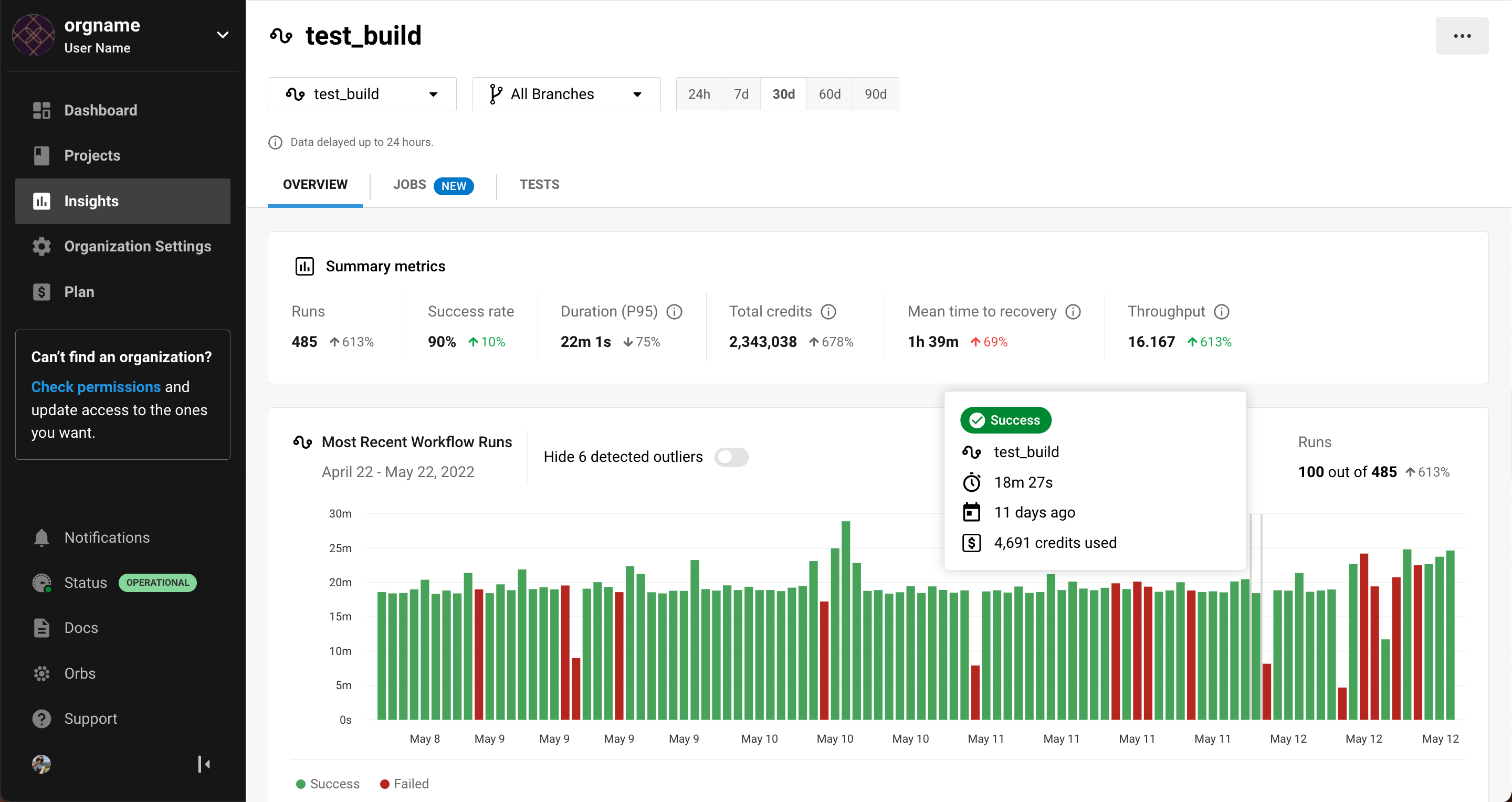
Task: Click the green Success legend dot
Action: [301, 784]
